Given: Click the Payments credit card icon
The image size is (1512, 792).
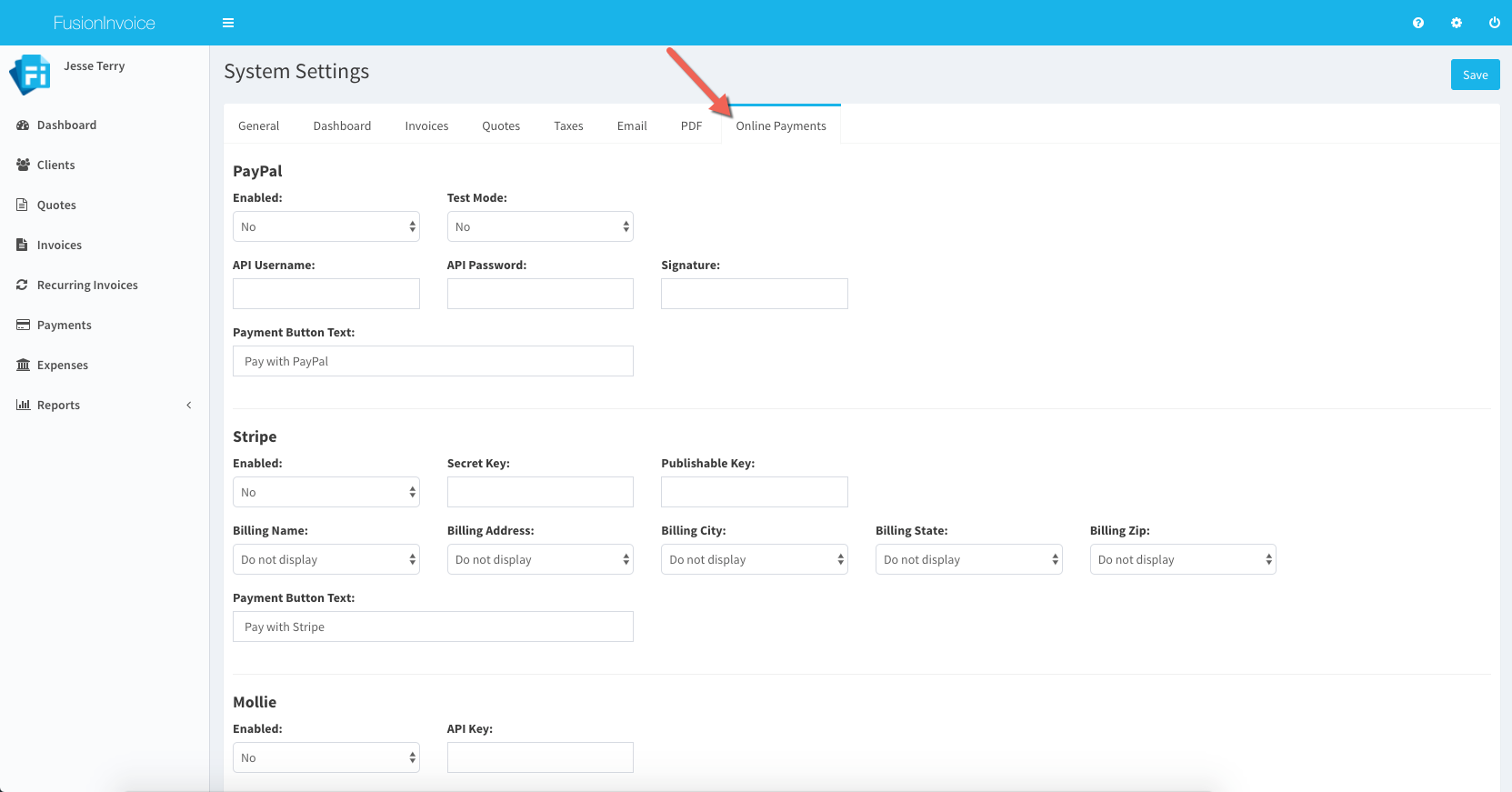Looking at the screenshot, I should pos(23,325).
